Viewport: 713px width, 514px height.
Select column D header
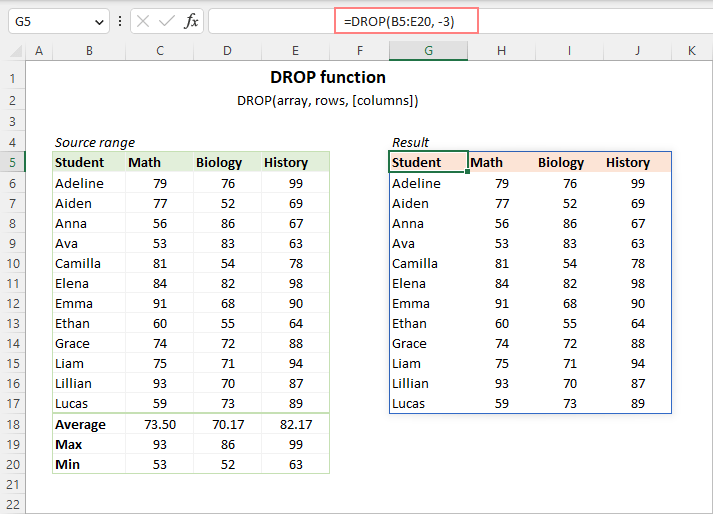(227, 50)
